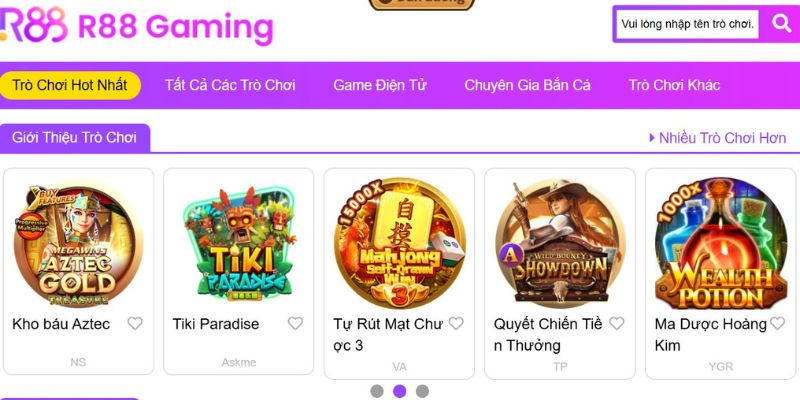Click the R88 logo icon

(34, 24)
